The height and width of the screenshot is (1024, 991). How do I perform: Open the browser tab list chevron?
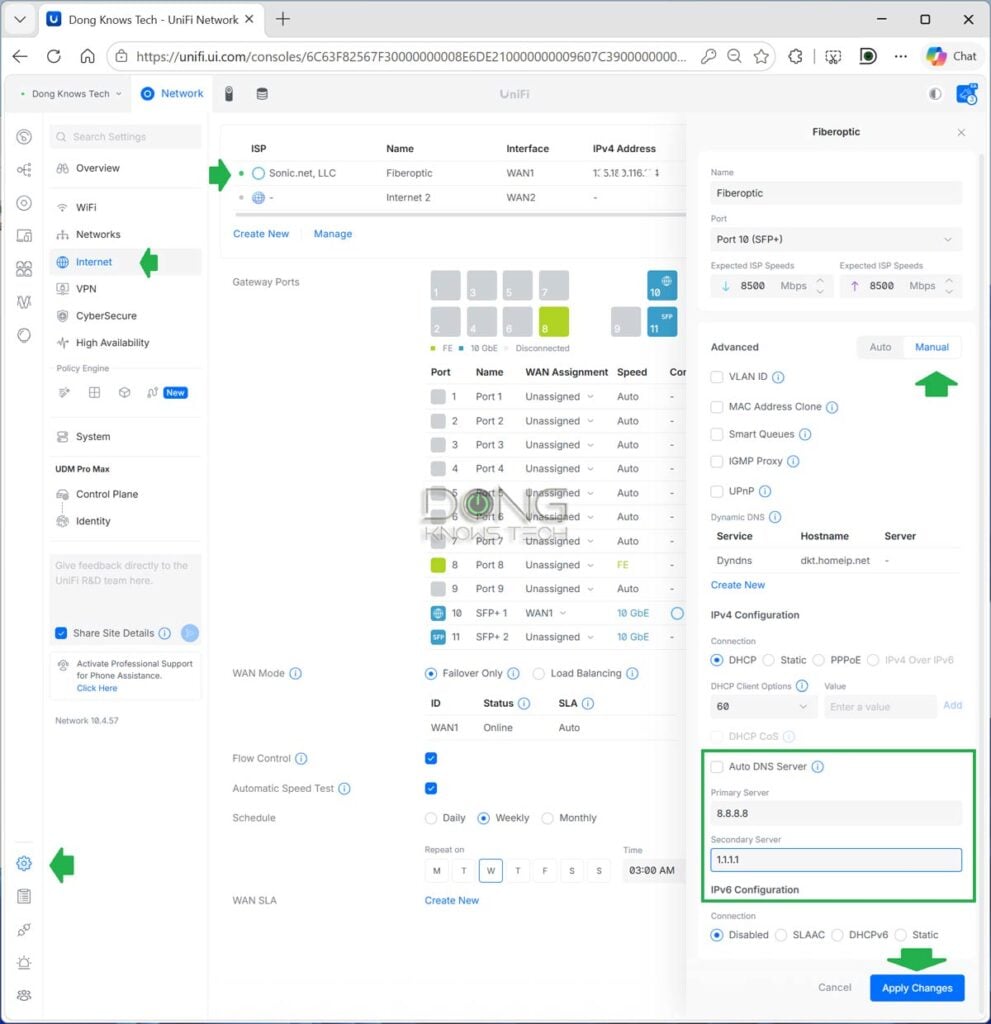click(x=20, y=20)
